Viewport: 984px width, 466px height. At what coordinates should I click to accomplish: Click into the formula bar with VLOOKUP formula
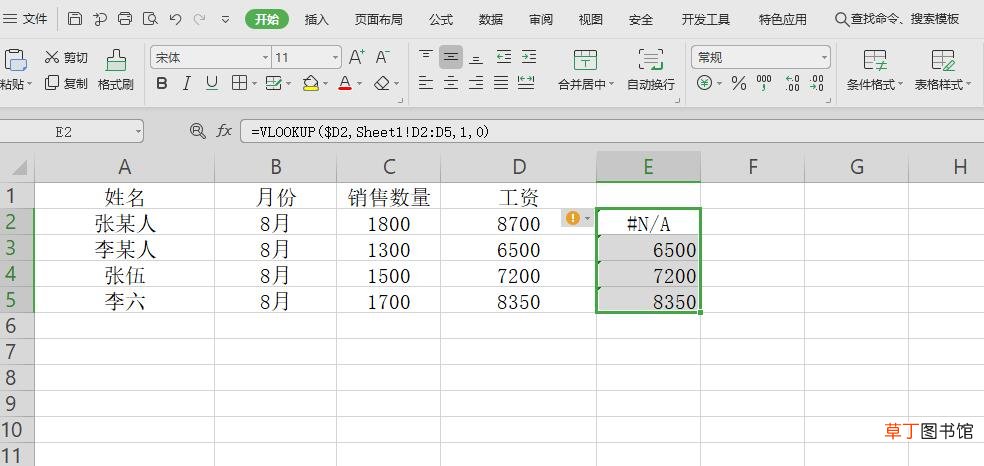click(612, 132)
